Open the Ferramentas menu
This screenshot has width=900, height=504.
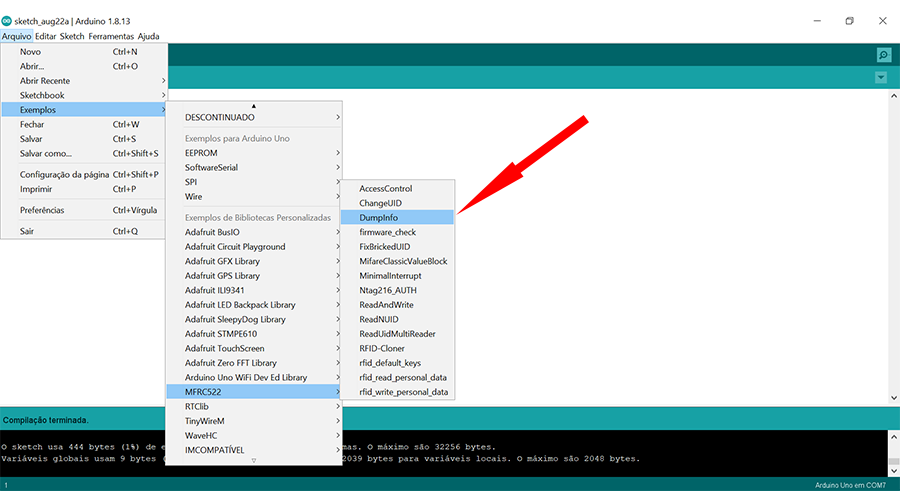coord(112,36)
